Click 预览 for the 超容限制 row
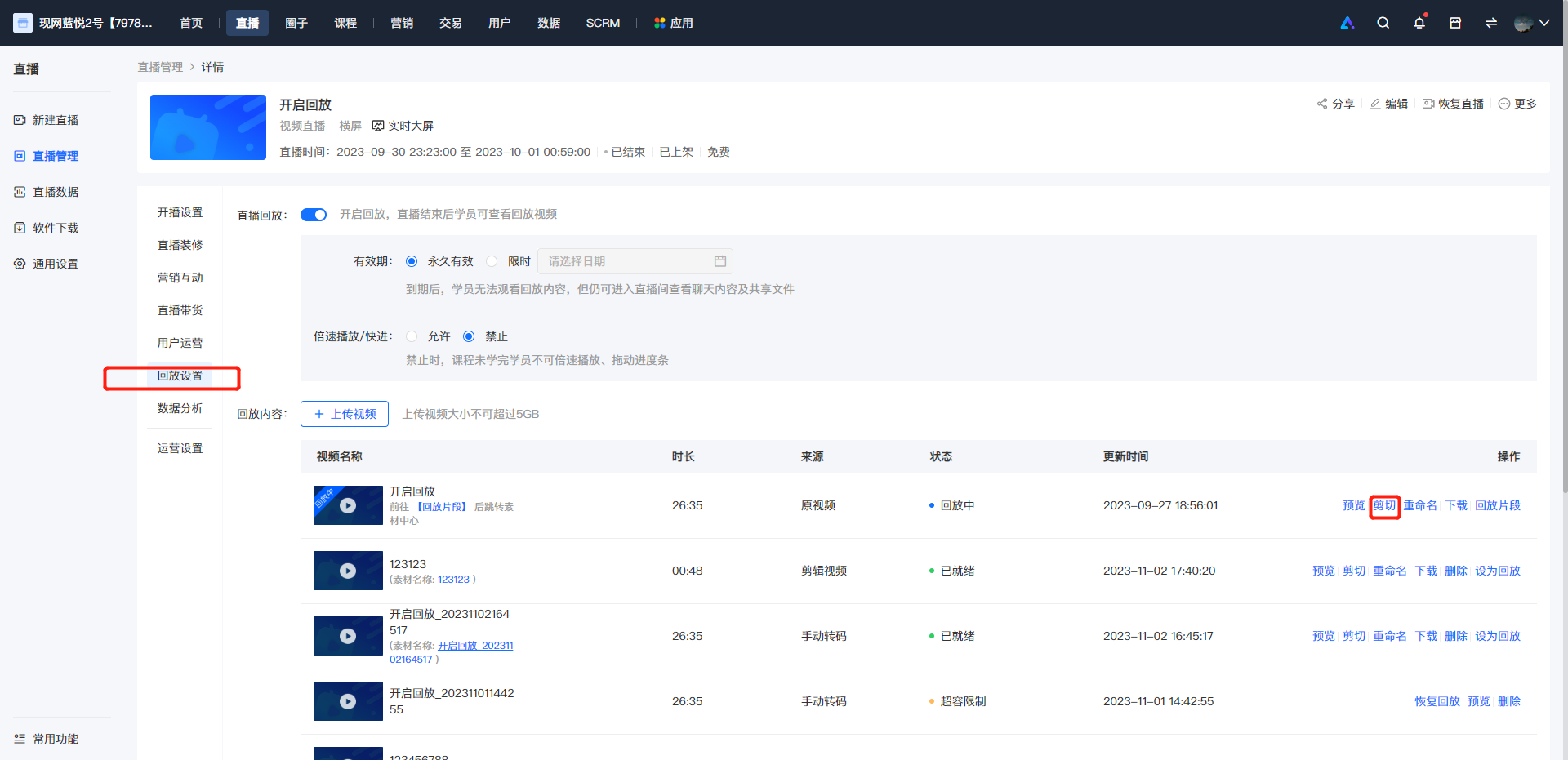 coord(1479,701)
